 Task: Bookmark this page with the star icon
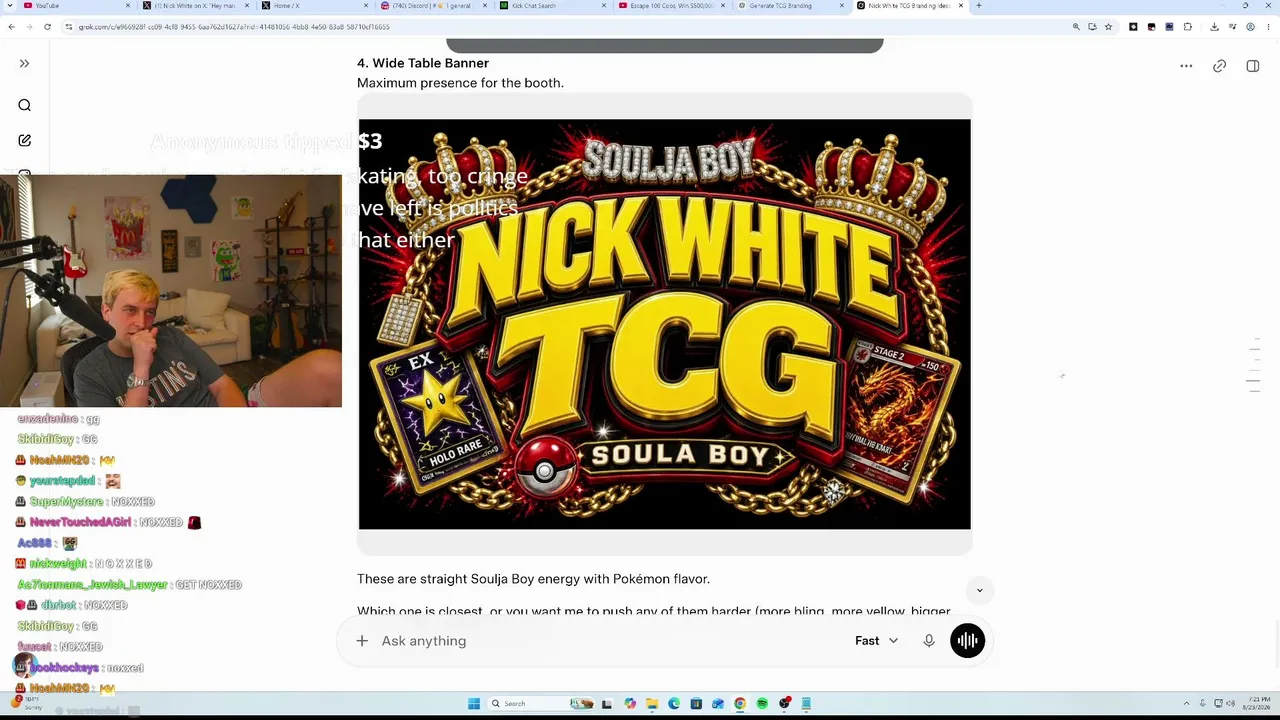click(x=1108, y=27)
